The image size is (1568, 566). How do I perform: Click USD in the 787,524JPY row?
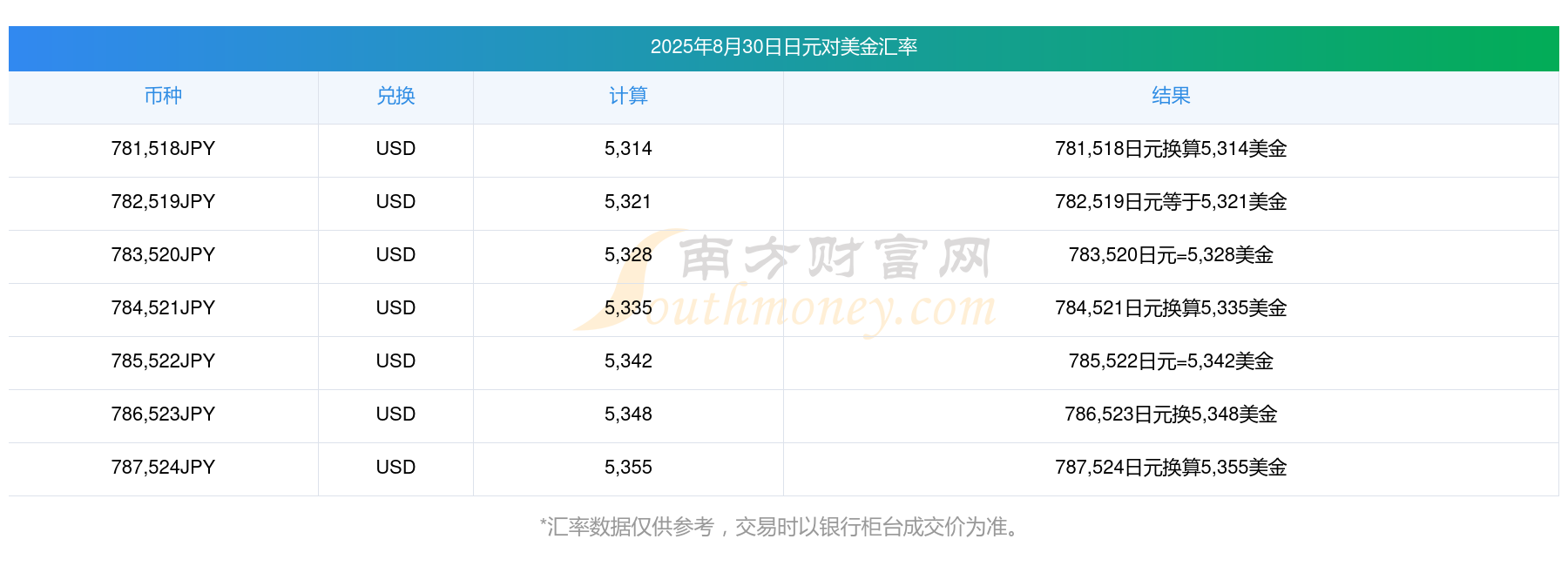395,468
